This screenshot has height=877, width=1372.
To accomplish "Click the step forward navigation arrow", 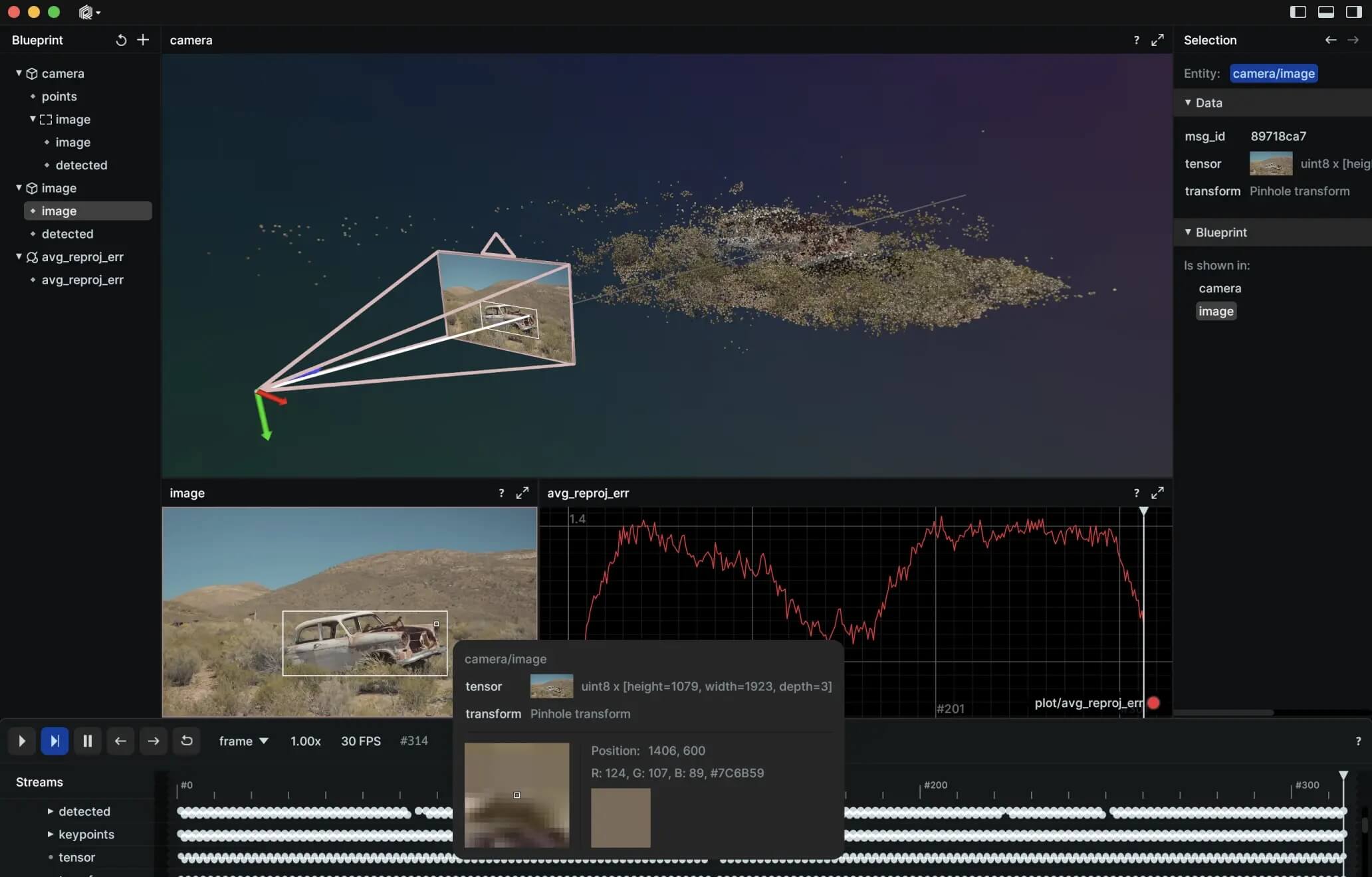I will coord(152,740).
